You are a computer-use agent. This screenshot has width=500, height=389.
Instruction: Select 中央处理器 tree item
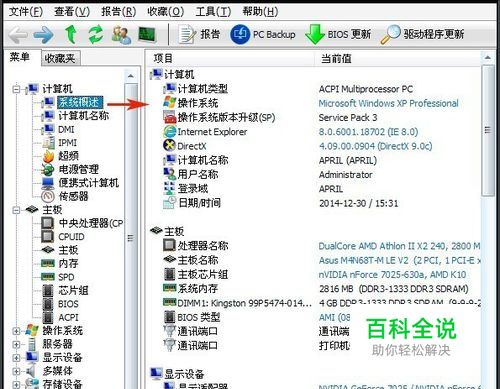(91, 223)
